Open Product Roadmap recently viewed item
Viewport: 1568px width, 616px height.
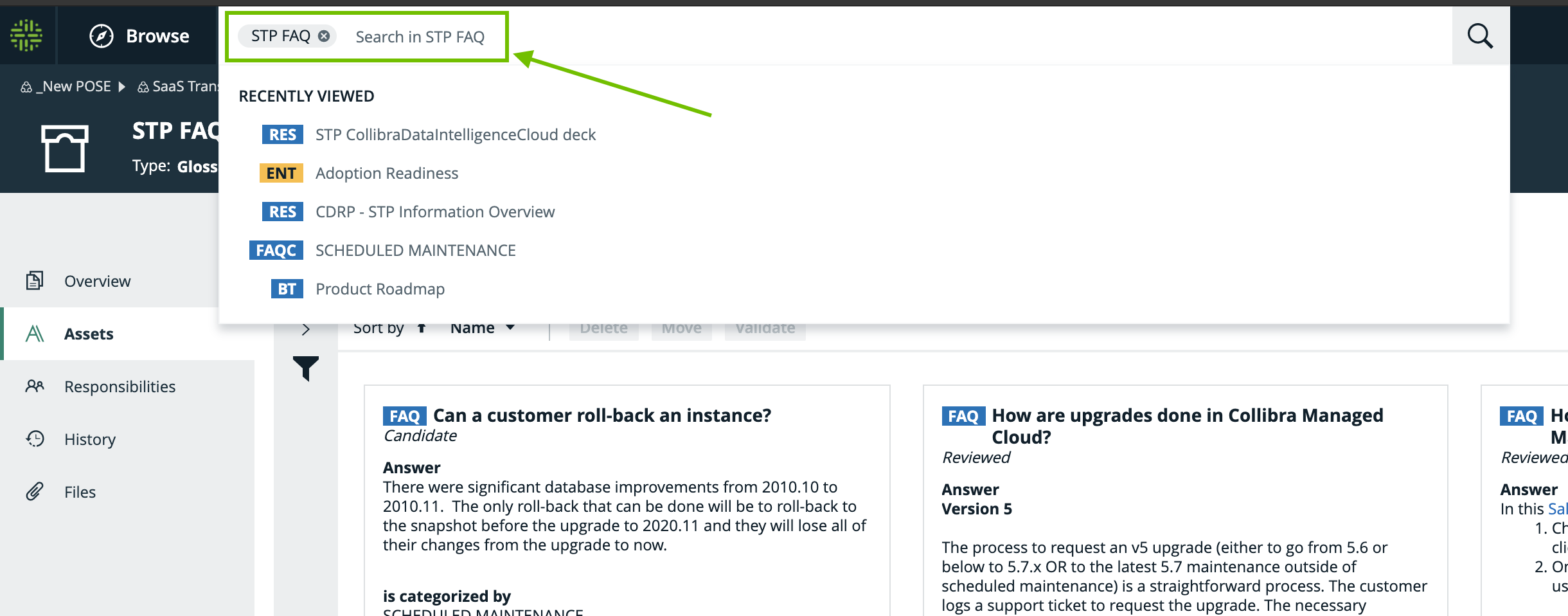(380, 289)
